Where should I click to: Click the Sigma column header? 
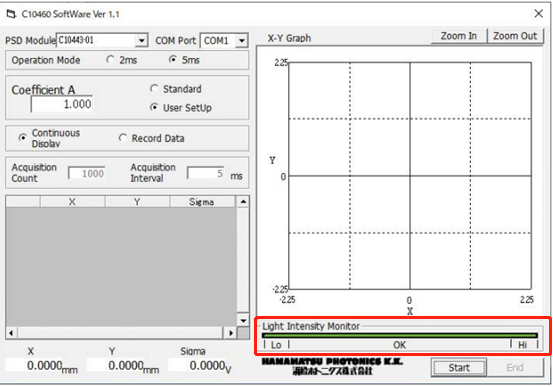coord(202,202)
